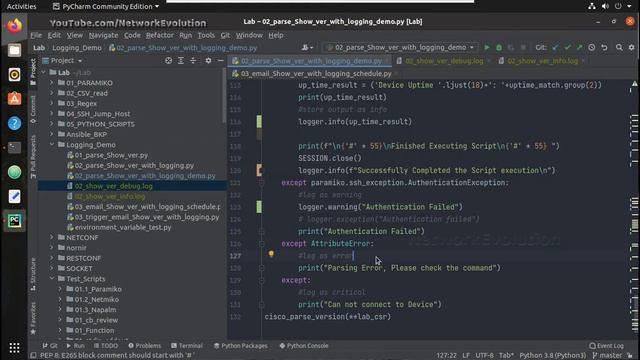The height and width of the screenshot is (360, 640).
Task: Click the editor vertical scrollbar stripe
Action: [x=634, y=209]
